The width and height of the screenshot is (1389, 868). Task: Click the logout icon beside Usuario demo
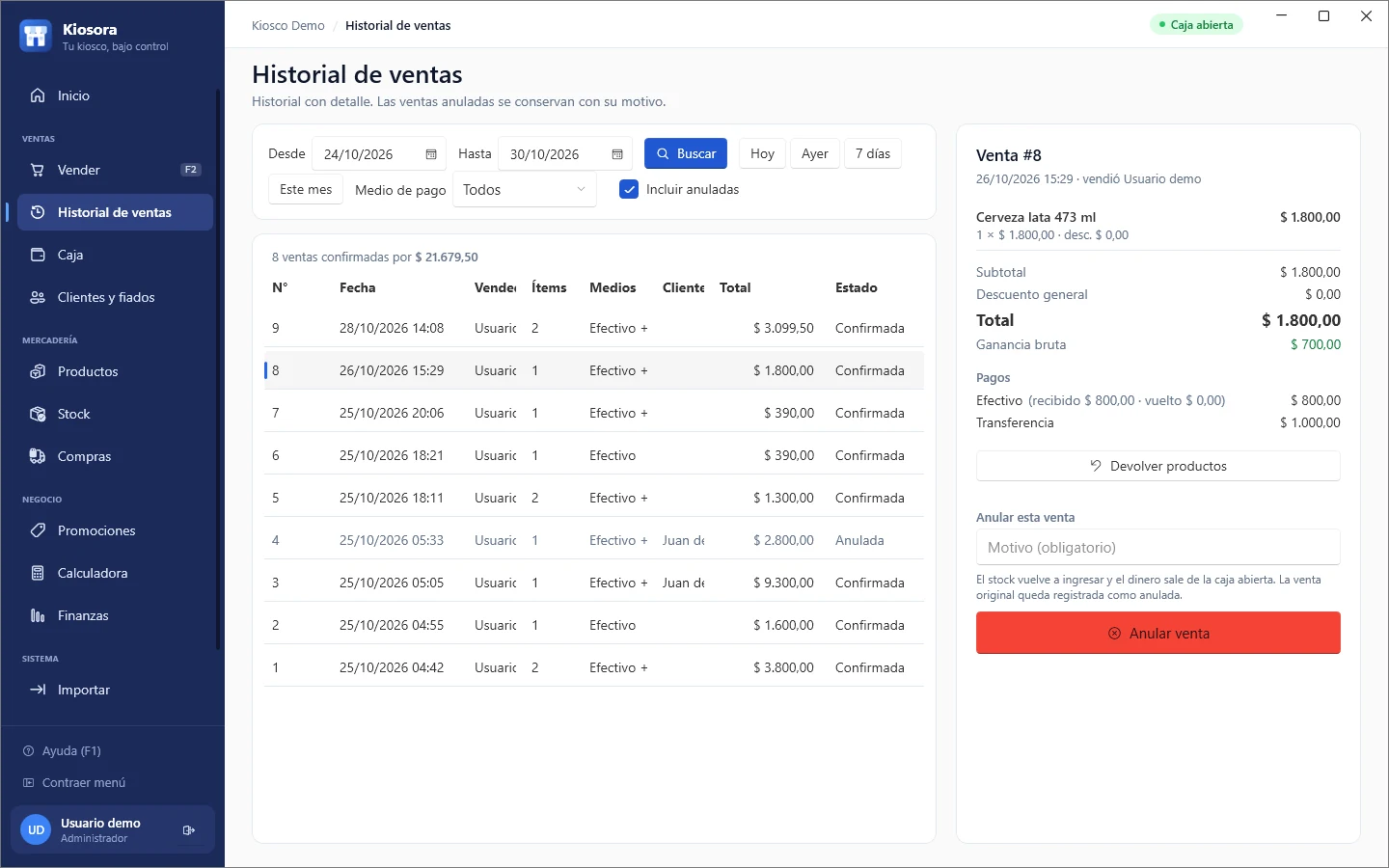[x=189, y=829]
